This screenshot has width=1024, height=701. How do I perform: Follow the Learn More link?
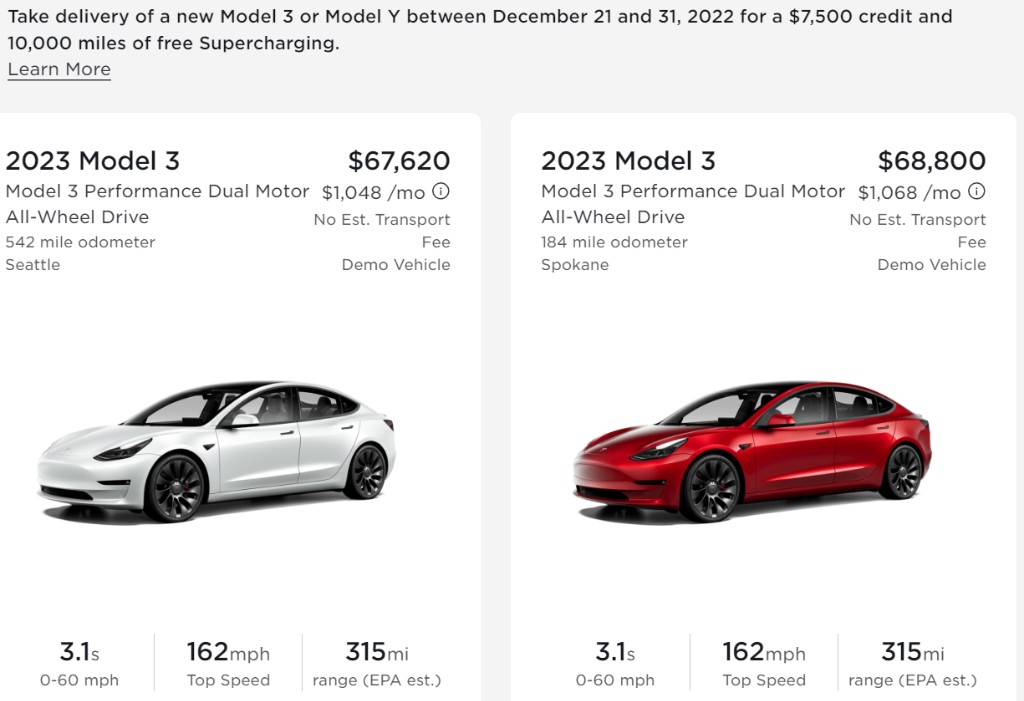[x=59, y=69]
